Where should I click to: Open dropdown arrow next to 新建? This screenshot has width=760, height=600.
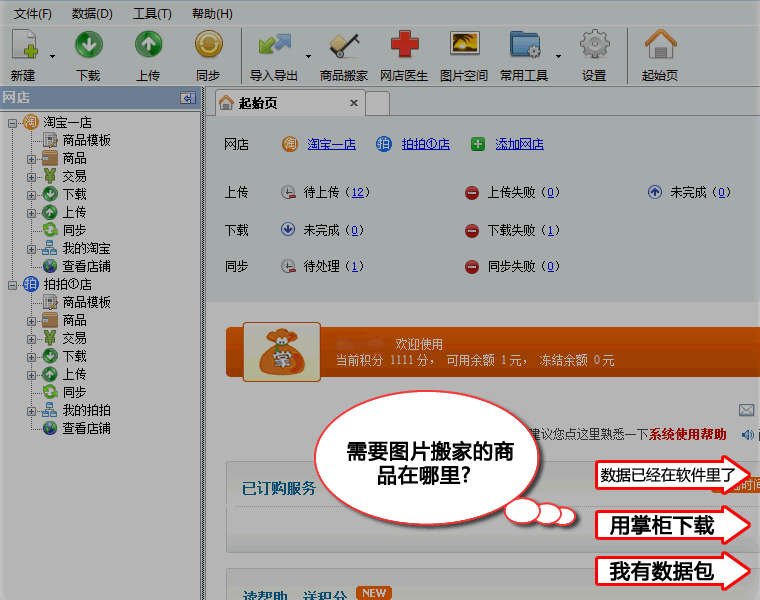coord(52,56)
